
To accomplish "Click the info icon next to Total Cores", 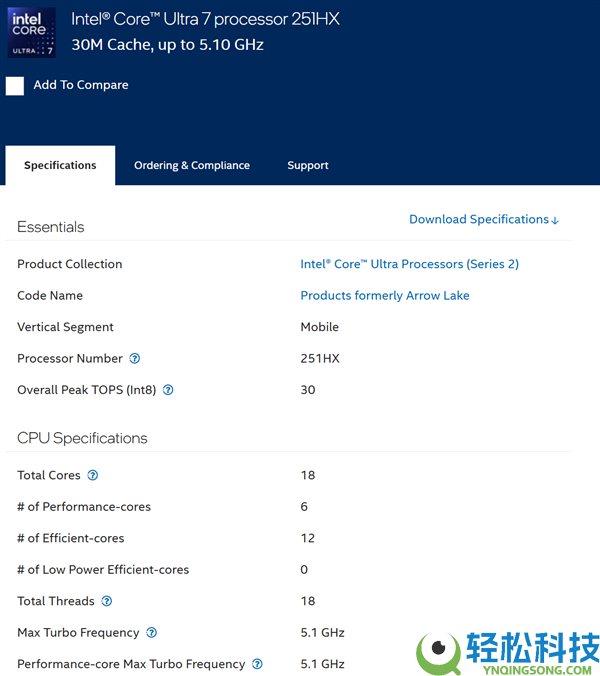I will pyautogui.click(x=93, y=476).
